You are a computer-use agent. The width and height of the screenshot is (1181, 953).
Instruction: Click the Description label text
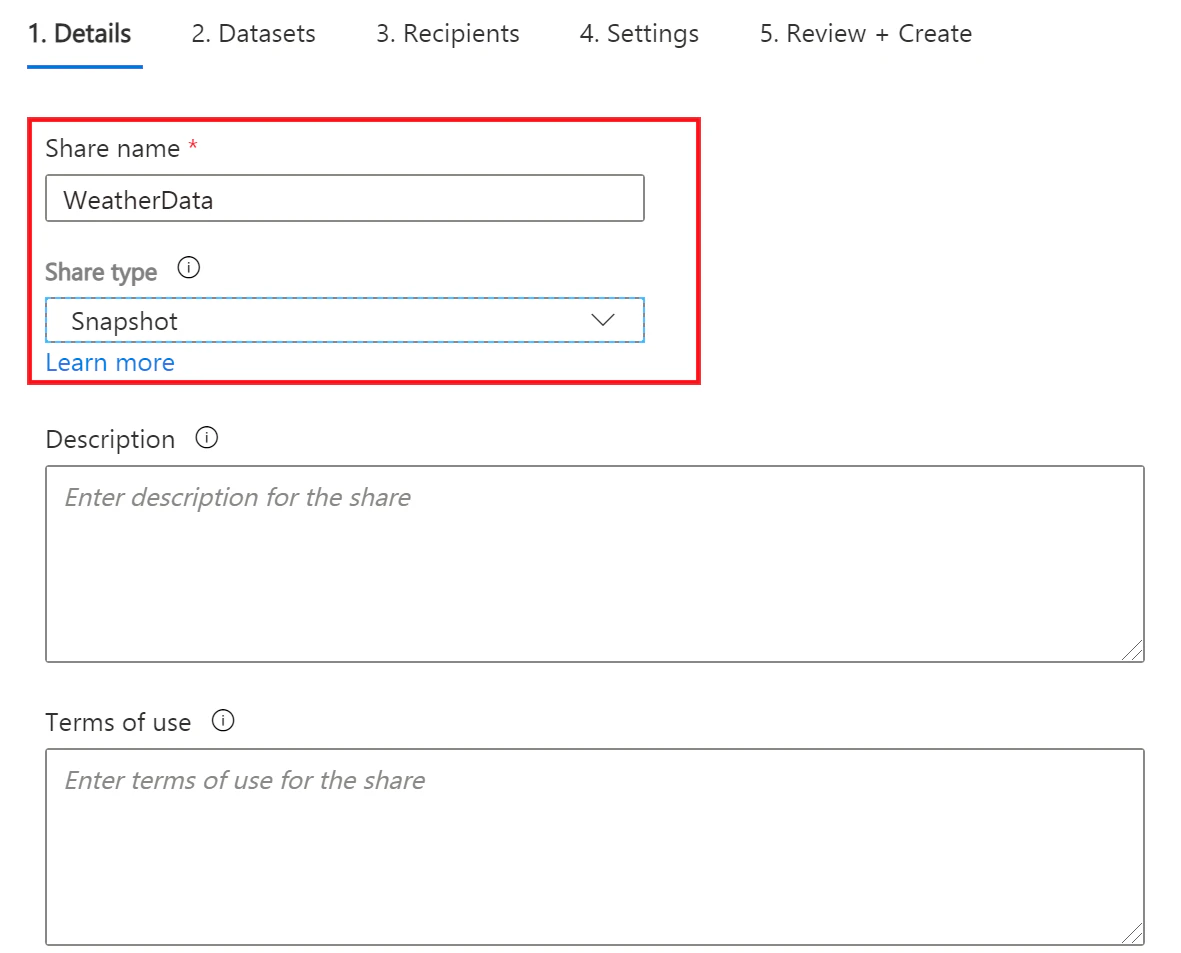tap(110, 440)
